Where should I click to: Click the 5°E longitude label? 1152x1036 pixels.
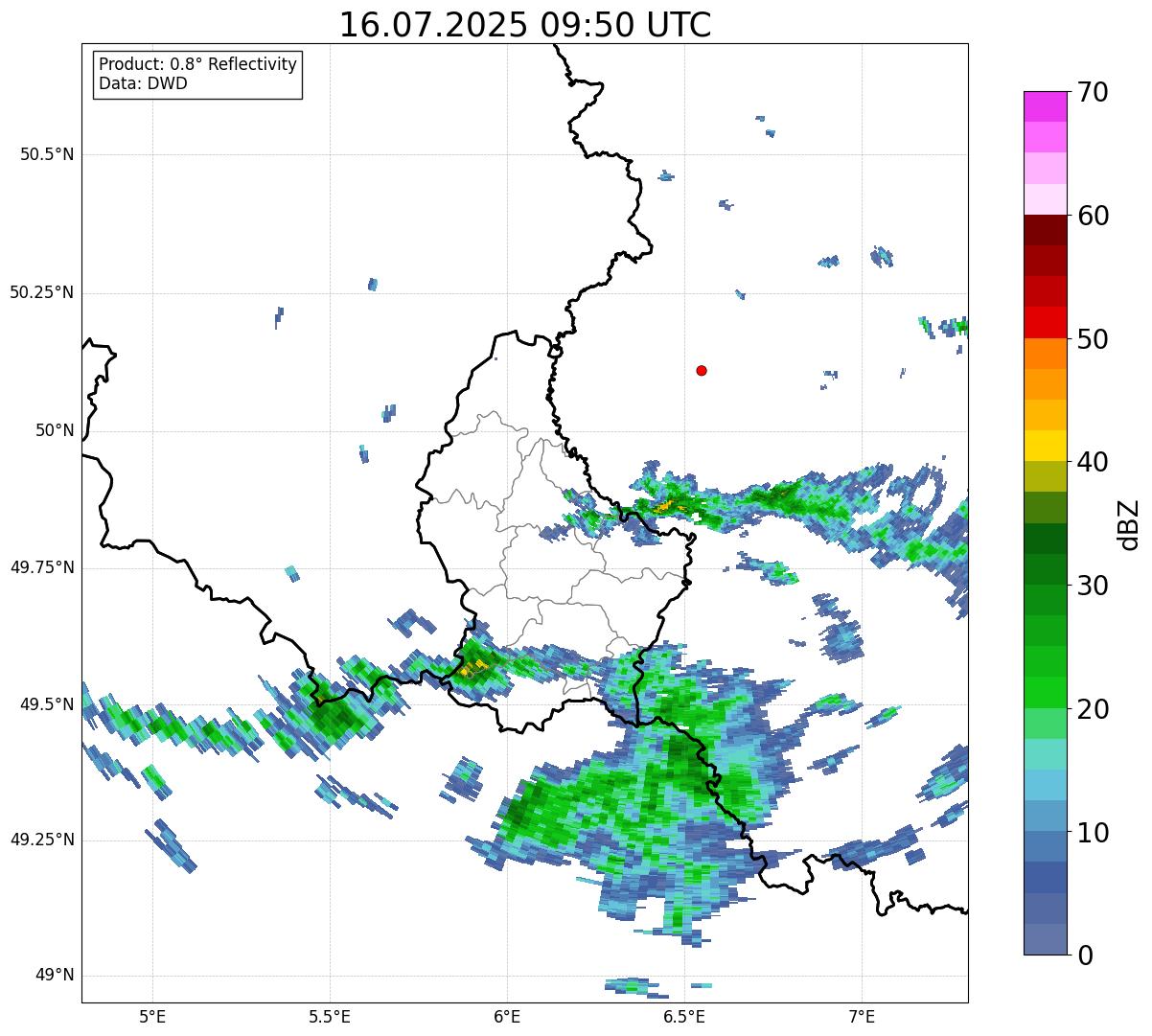[152, 1016]
